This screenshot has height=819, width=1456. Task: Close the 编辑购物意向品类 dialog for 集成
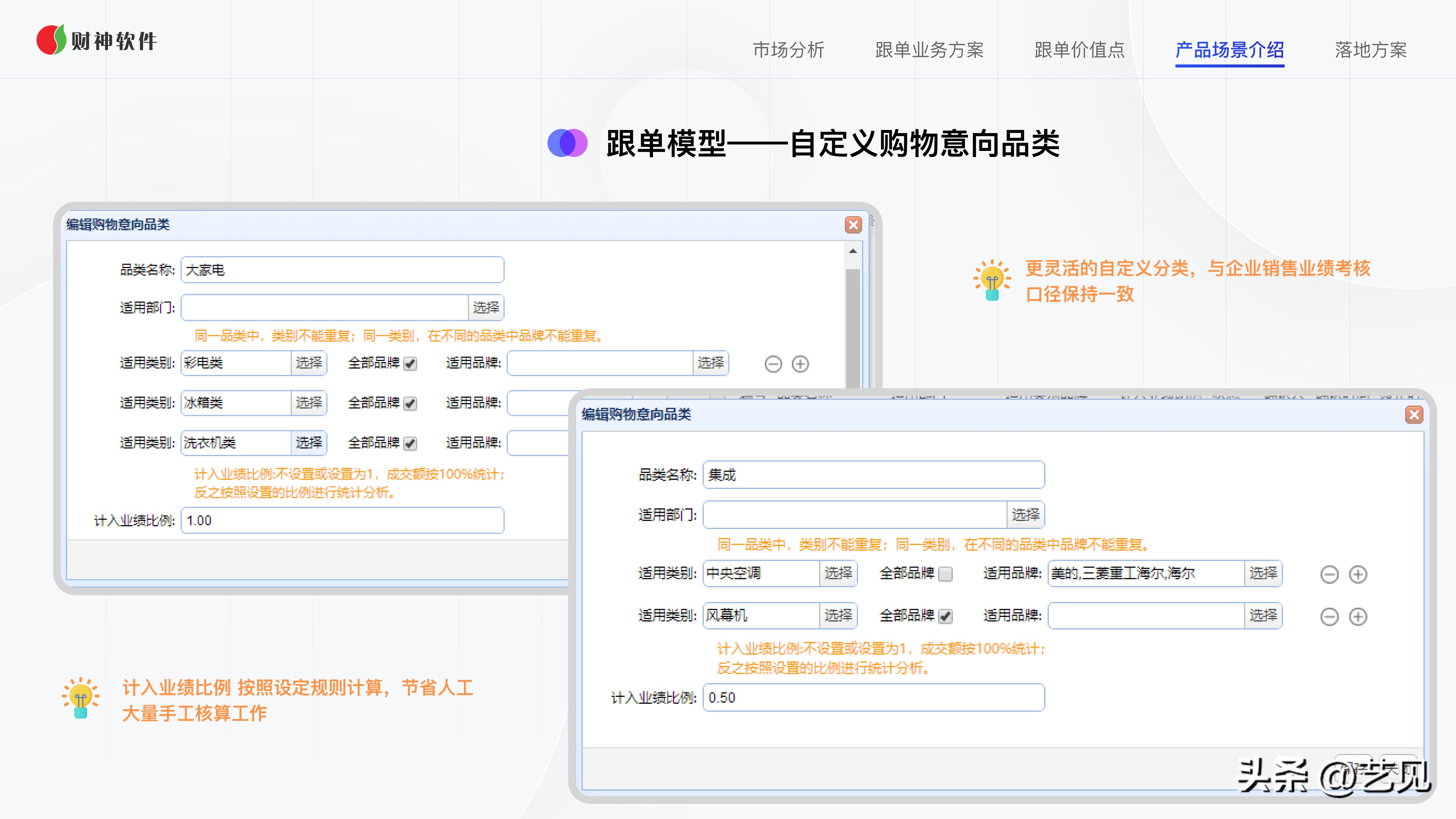(1415, 416)
